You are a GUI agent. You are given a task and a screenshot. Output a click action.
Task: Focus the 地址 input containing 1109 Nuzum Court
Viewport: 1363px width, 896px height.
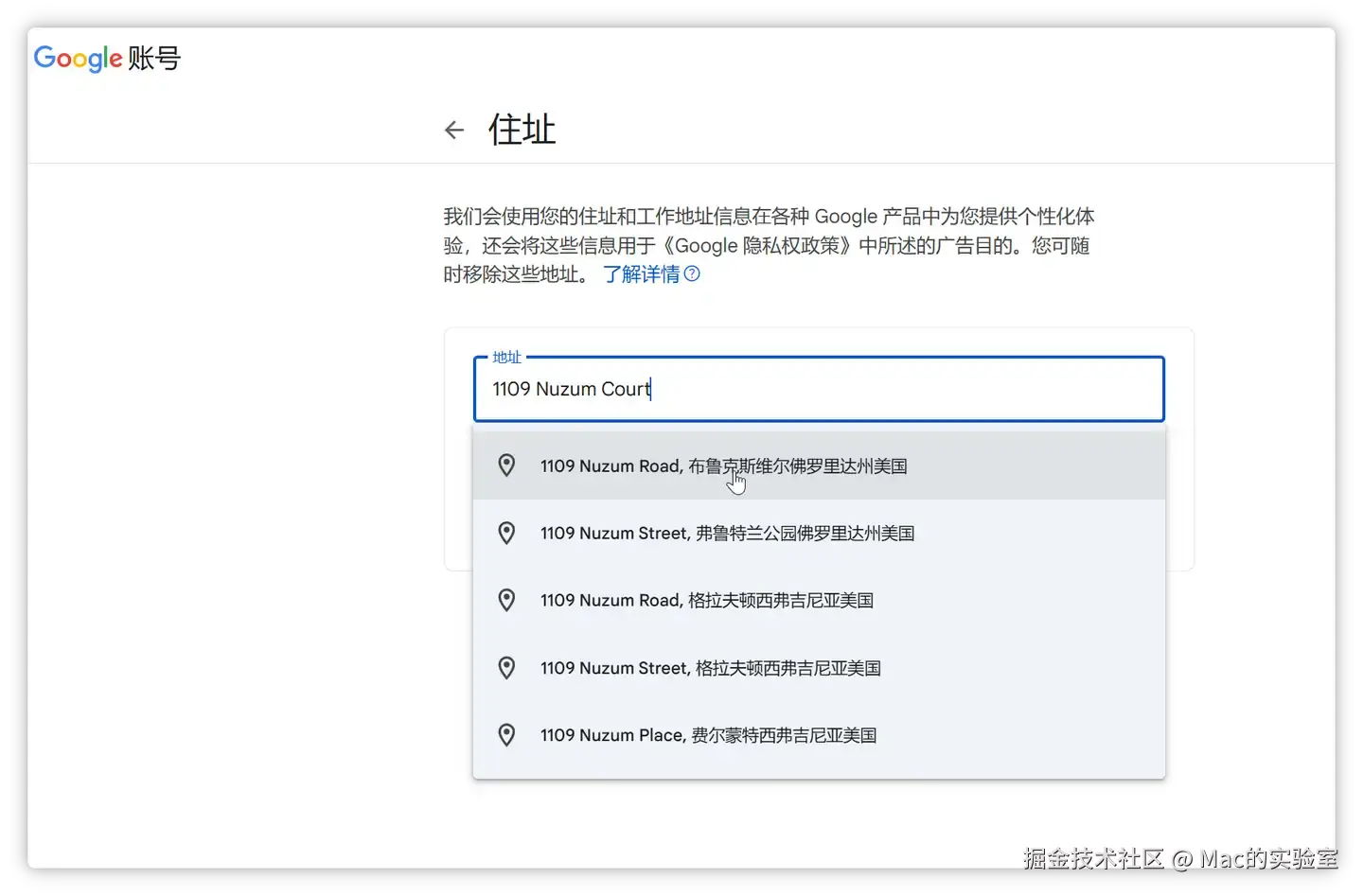[819, 389]
